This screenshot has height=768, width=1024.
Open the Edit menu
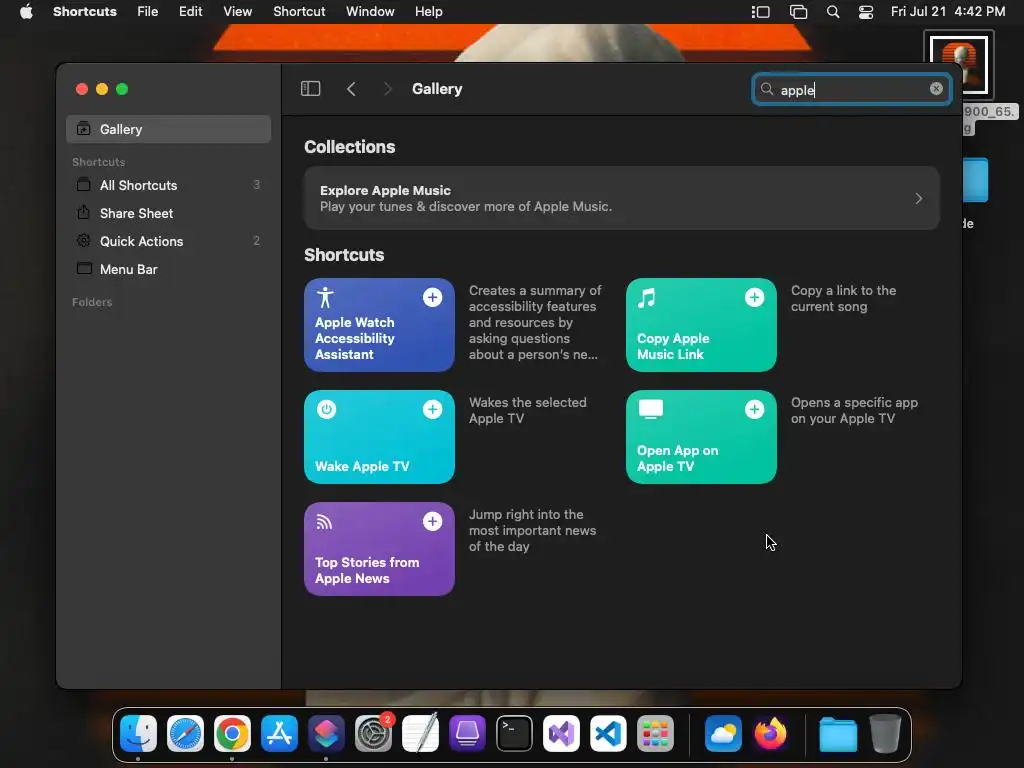point(191,12)
